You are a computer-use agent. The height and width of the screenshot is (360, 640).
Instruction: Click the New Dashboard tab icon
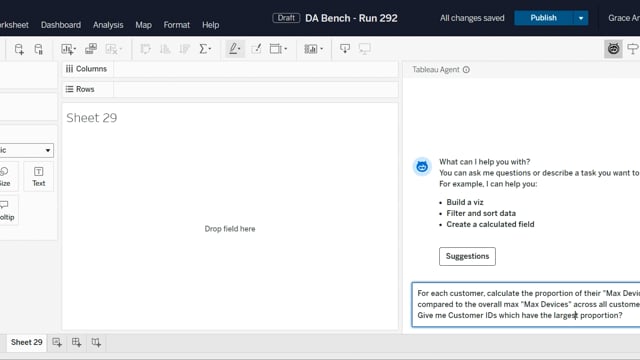click(76, 342)
